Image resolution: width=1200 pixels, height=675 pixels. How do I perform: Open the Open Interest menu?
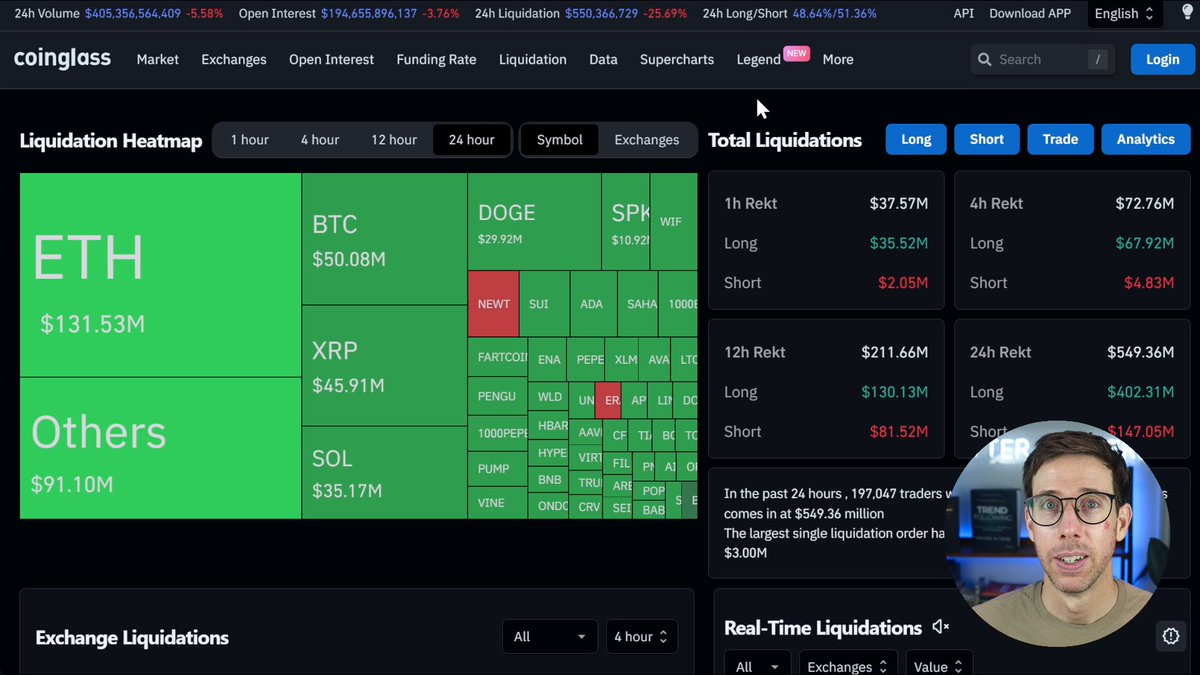(331, 60)
